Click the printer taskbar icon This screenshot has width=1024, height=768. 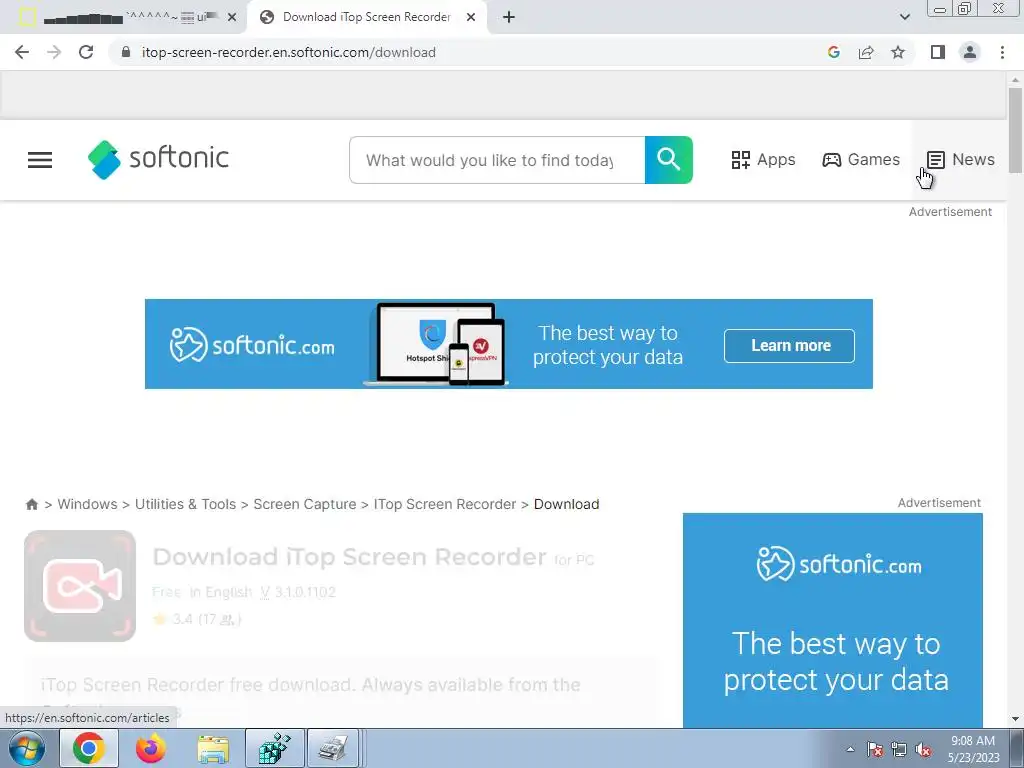tap(333, 748)
